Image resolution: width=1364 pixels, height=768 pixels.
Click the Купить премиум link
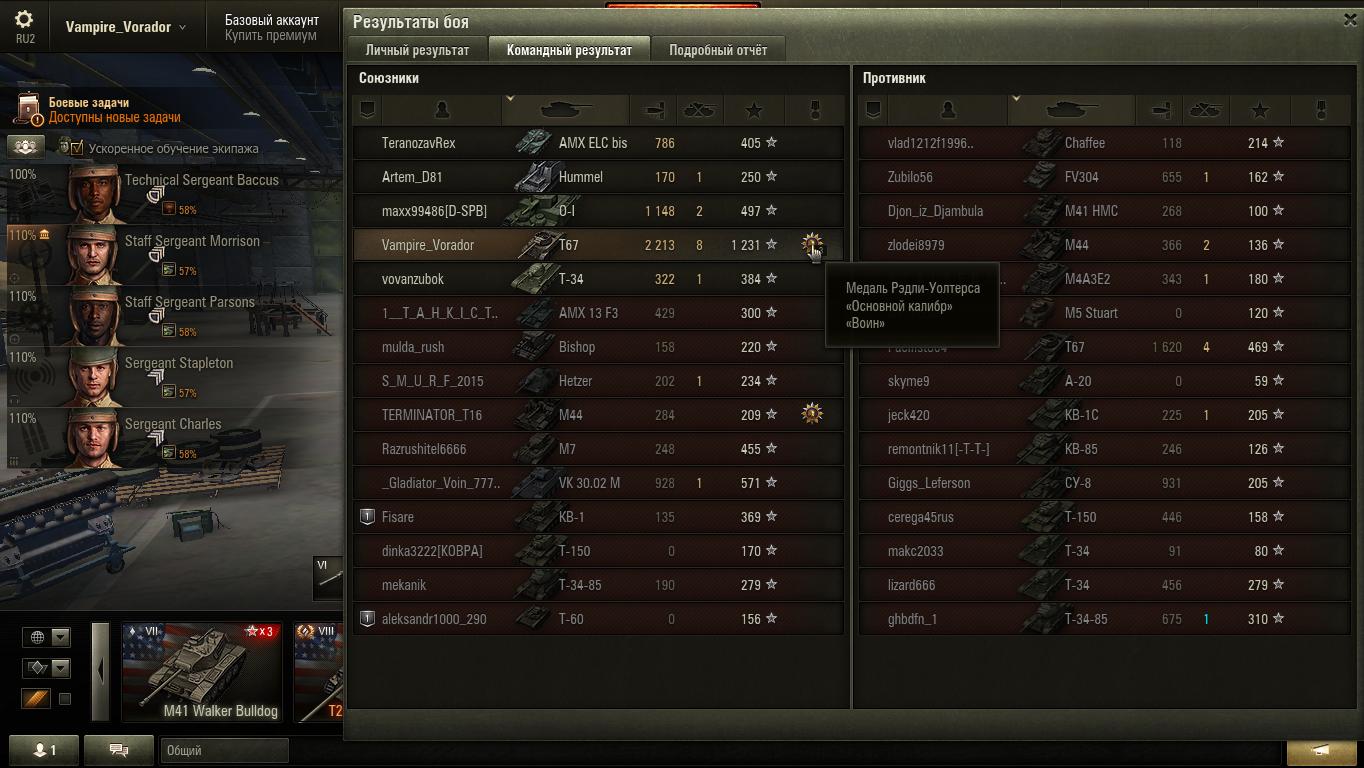pos(270,35)
